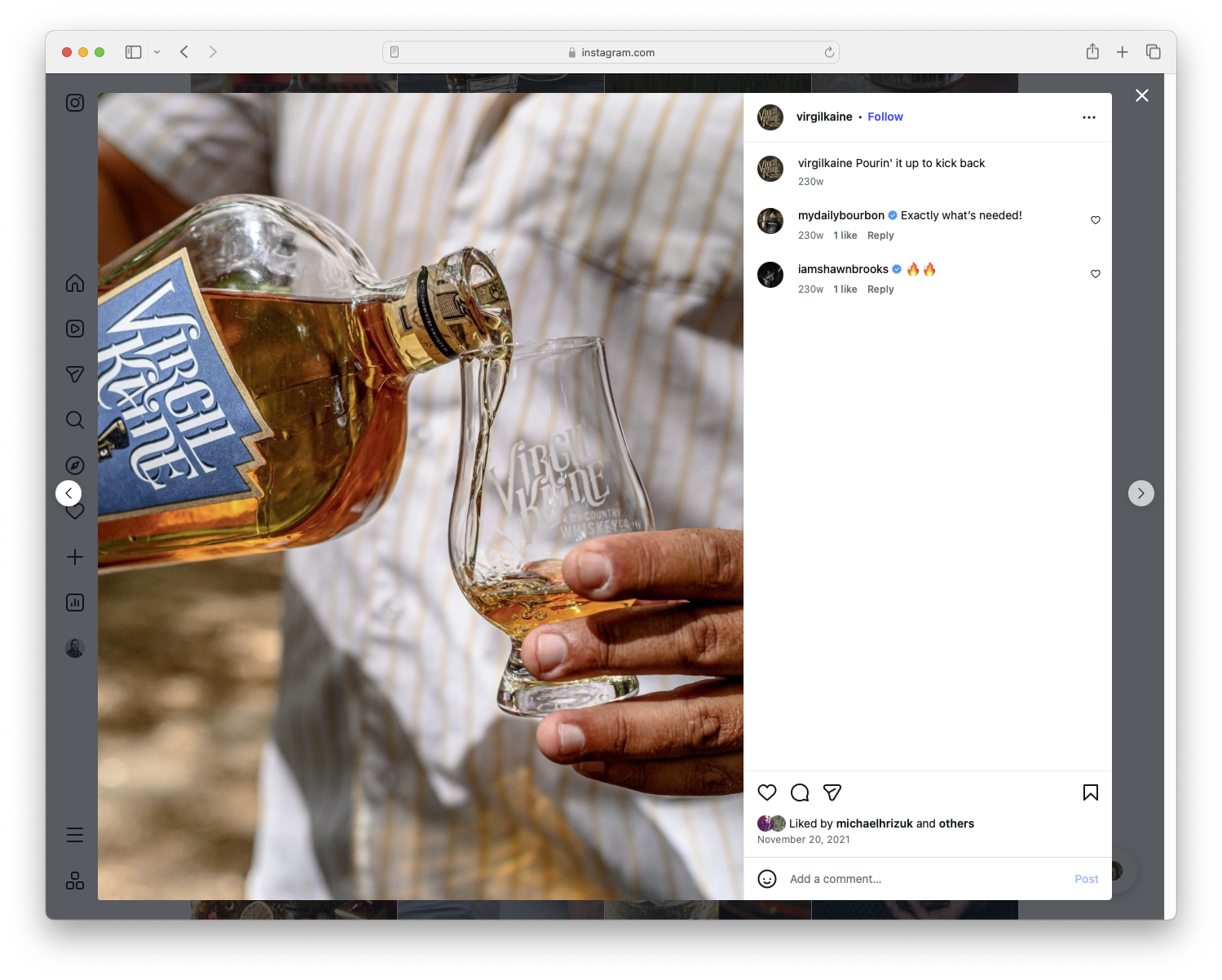Close the post overlay
Image resolution: width=1222 pixels, height=980 pixels.
[x=1142, y=95]
